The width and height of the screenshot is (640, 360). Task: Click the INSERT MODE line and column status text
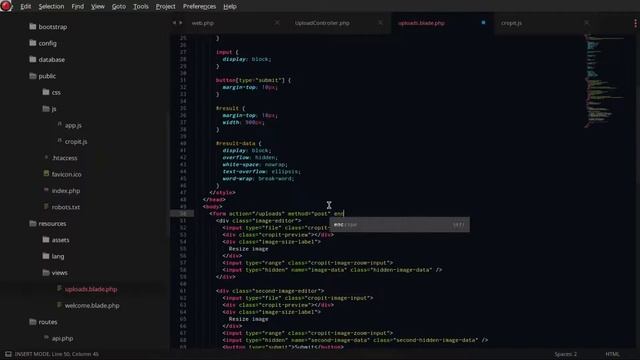pos(57,354)
